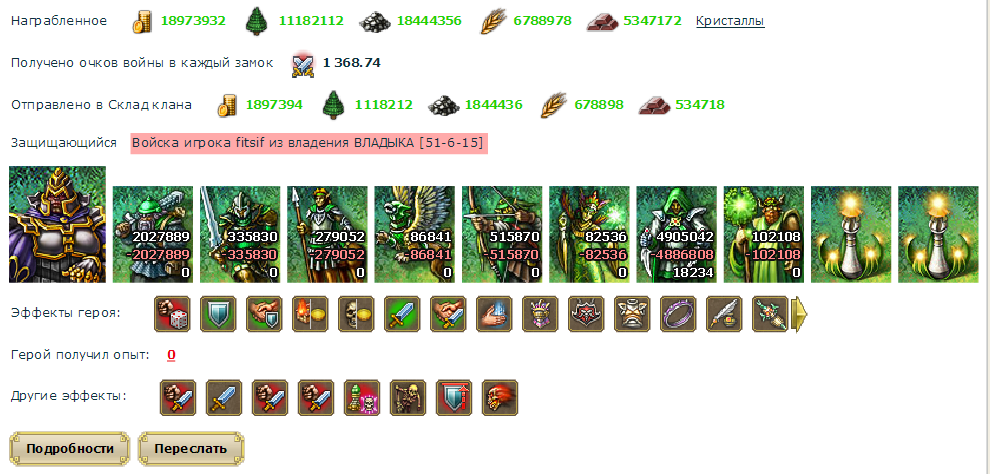Click the crossed swords war points icon
The height and width of the screenshot is (474, 990).
(x=303, y=64)
